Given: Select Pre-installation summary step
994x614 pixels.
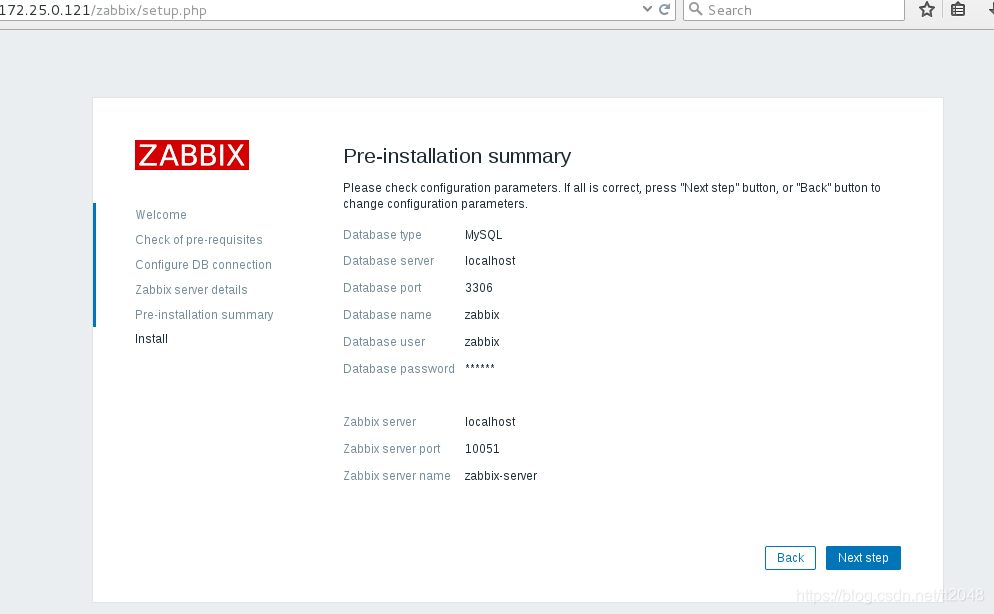Looking at the screenshot, I should pyautogui.click(x=204, y=315).
